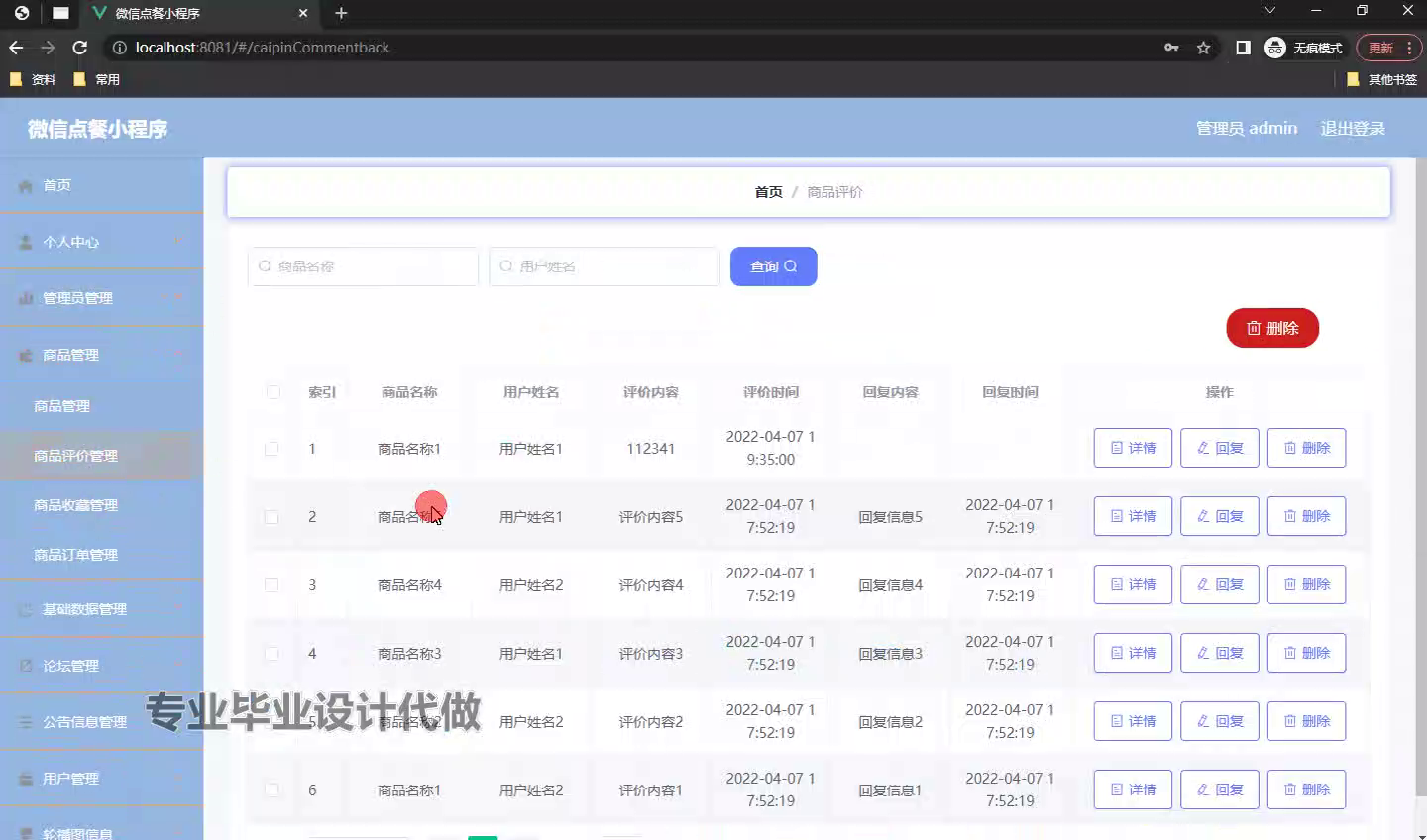Click 详情 button for row 1
1427x840 pixels.
click(1133, 448)
